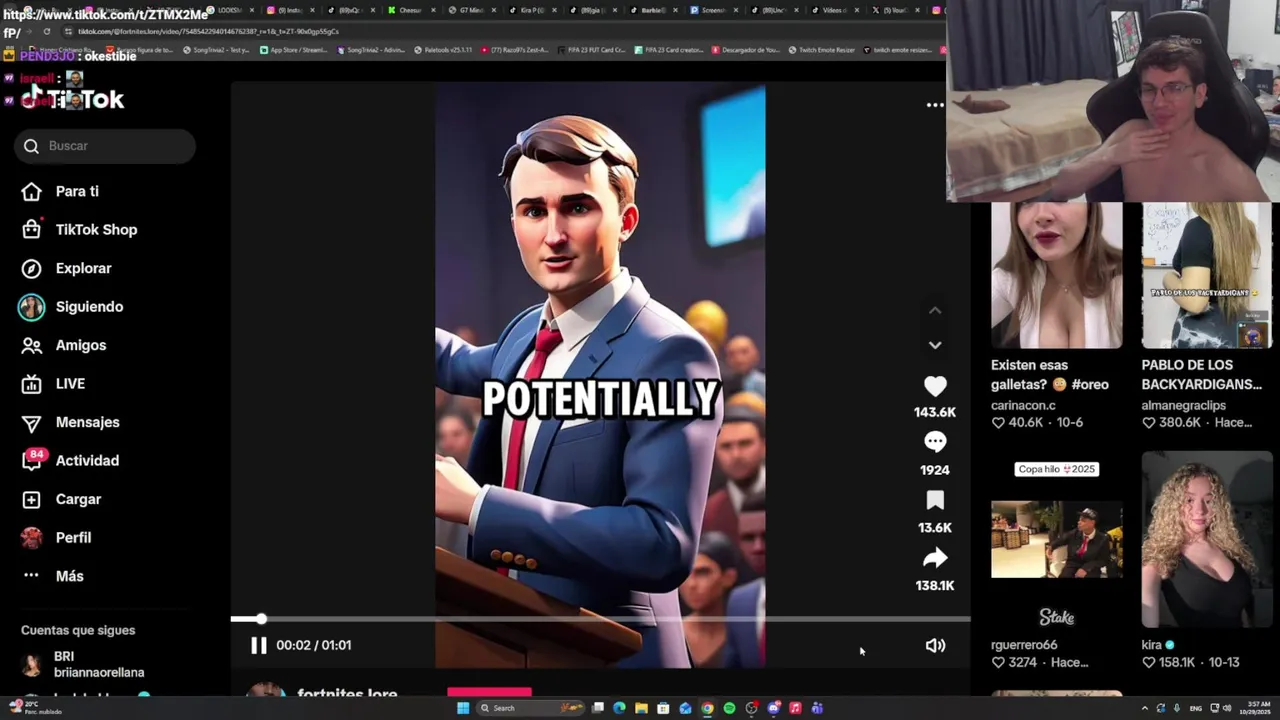Open the Twitch Emote Resizer bookmark
This screenshot has width=1280, height=720.
[822, 49]
